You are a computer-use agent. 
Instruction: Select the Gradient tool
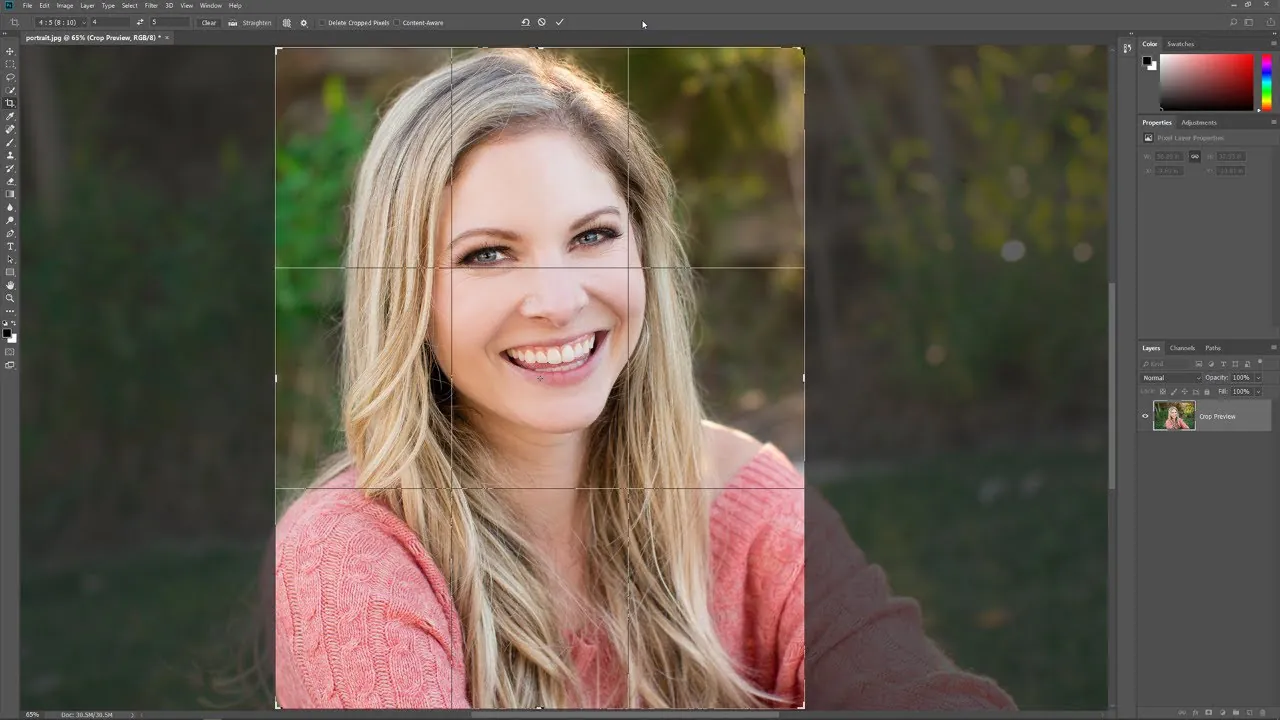(x=10, y=194)
